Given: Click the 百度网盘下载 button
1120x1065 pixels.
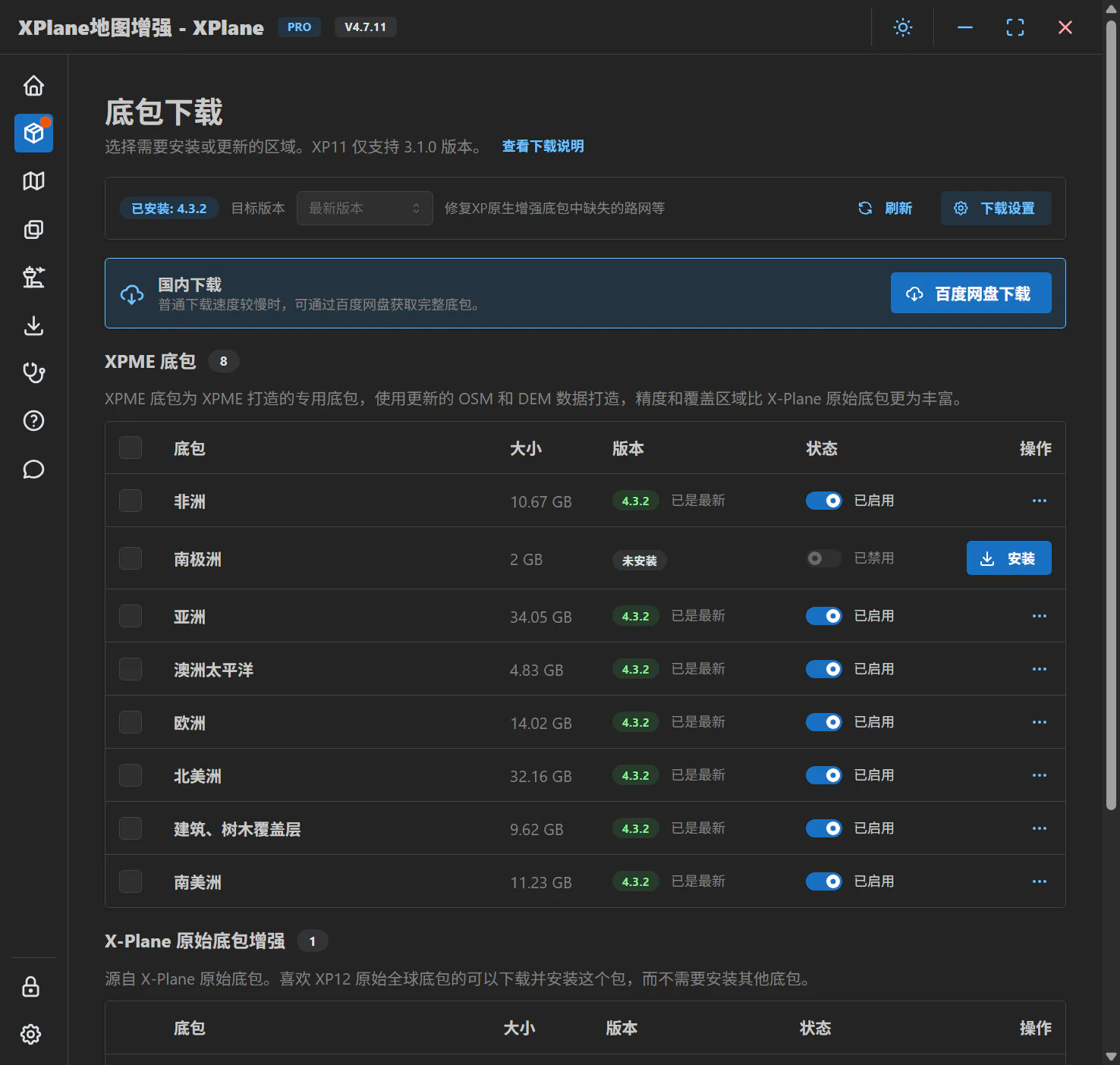Looking at the screenshot, I should [971, 293].
